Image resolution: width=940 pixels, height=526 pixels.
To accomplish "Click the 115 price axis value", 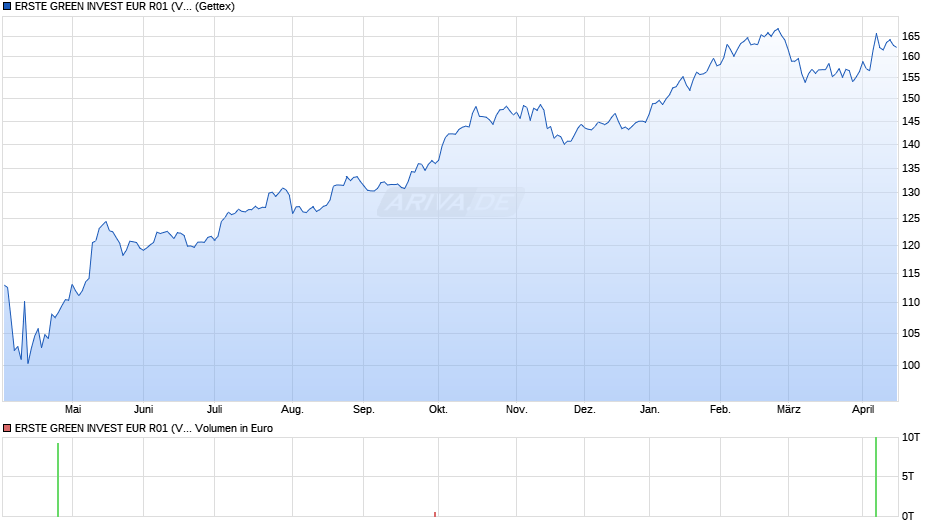I will tap(911, 273).
